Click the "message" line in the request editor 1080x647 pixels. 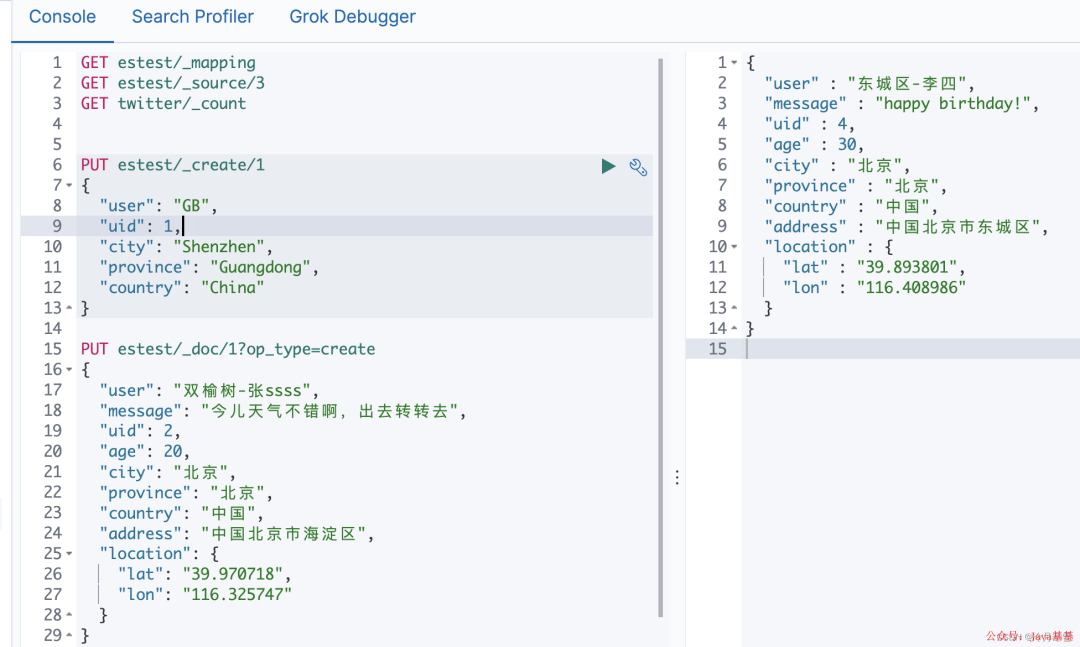(x=283, y=411)
